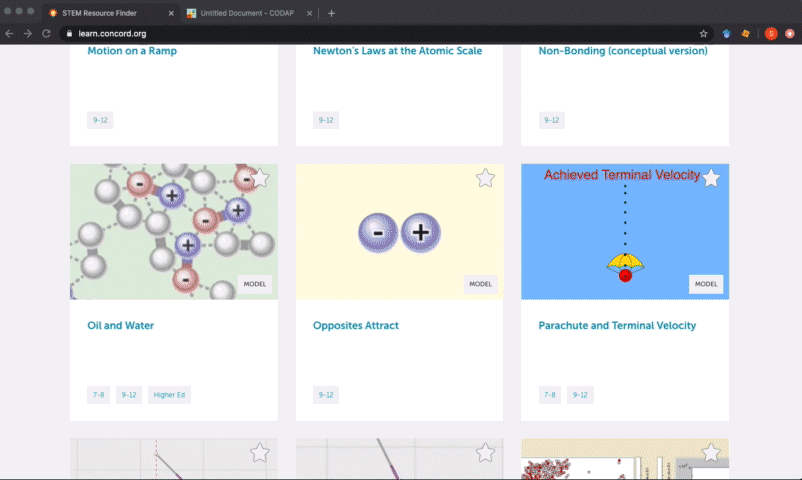Favorite the Opposites Attract card star
This screenshot has width=802, height=480.
point(485,178)
